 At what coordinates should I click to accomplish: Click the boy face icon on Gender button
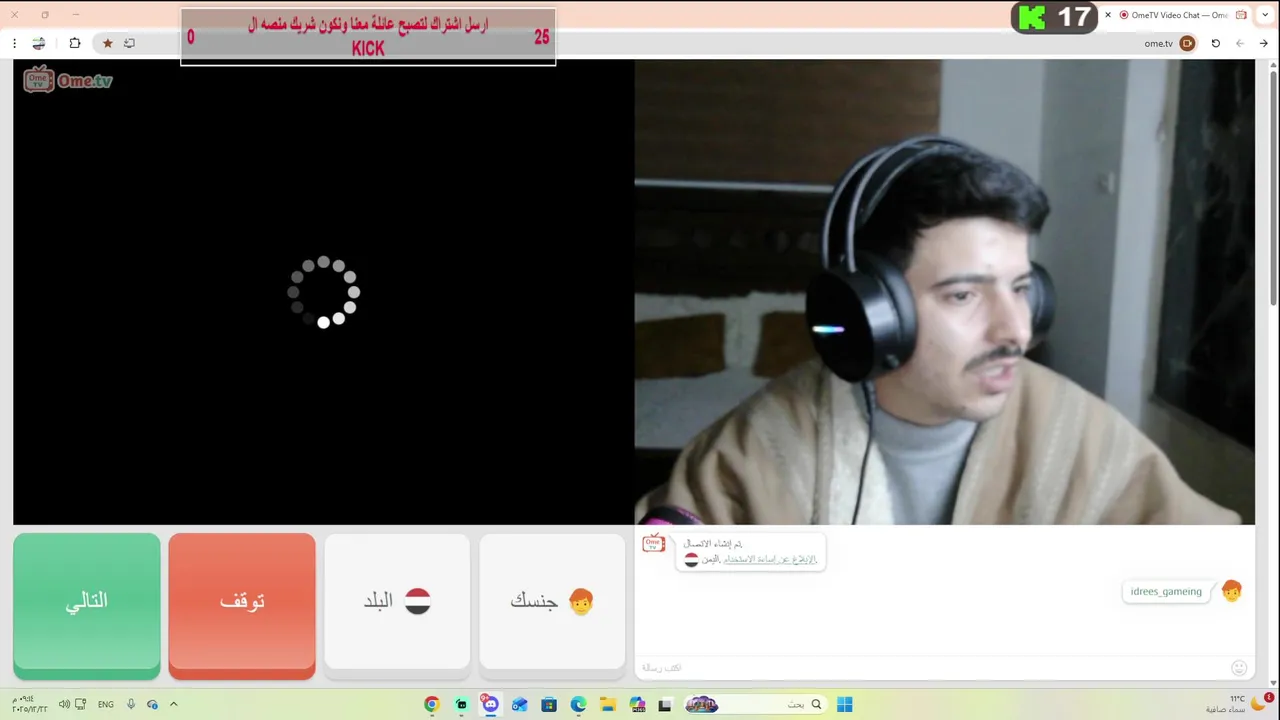click(581, 601)
